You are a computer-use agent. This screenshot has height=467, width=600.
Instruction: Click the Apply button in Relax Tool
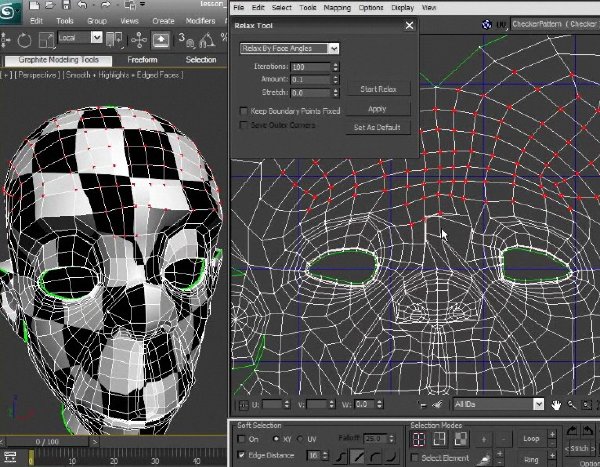tap(377, 109)
